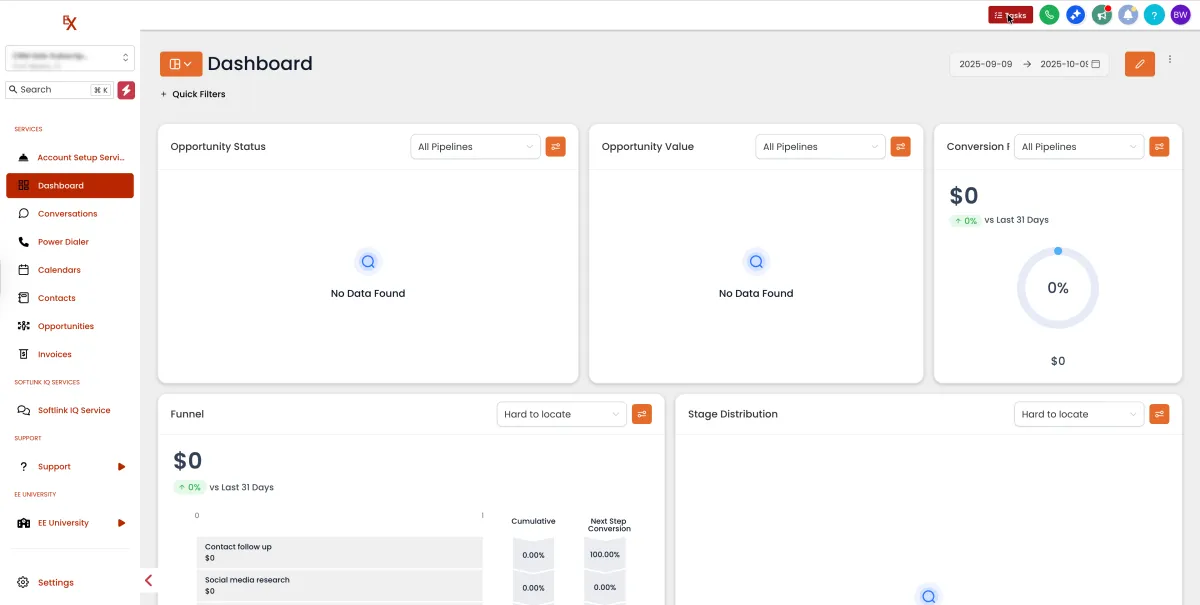Click Stage Distribution filter settings icon
The image size is (1200, 605).
pyautogui.click(x=1159, y=414)
